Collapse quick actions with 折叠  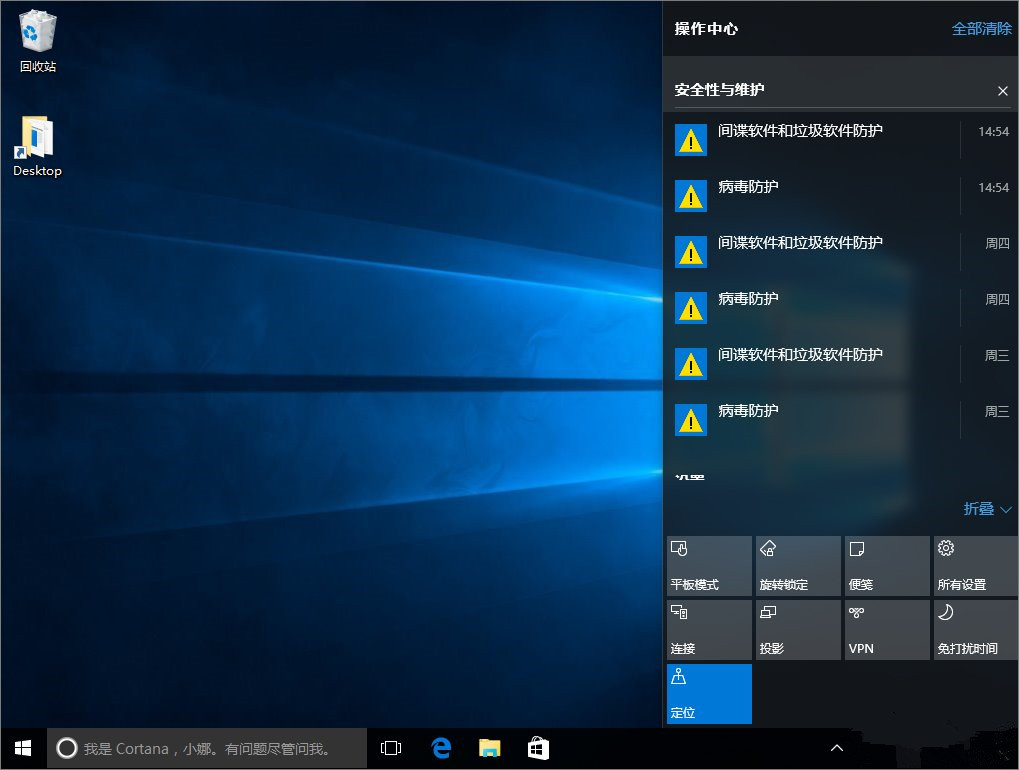[x=987, y=509]
